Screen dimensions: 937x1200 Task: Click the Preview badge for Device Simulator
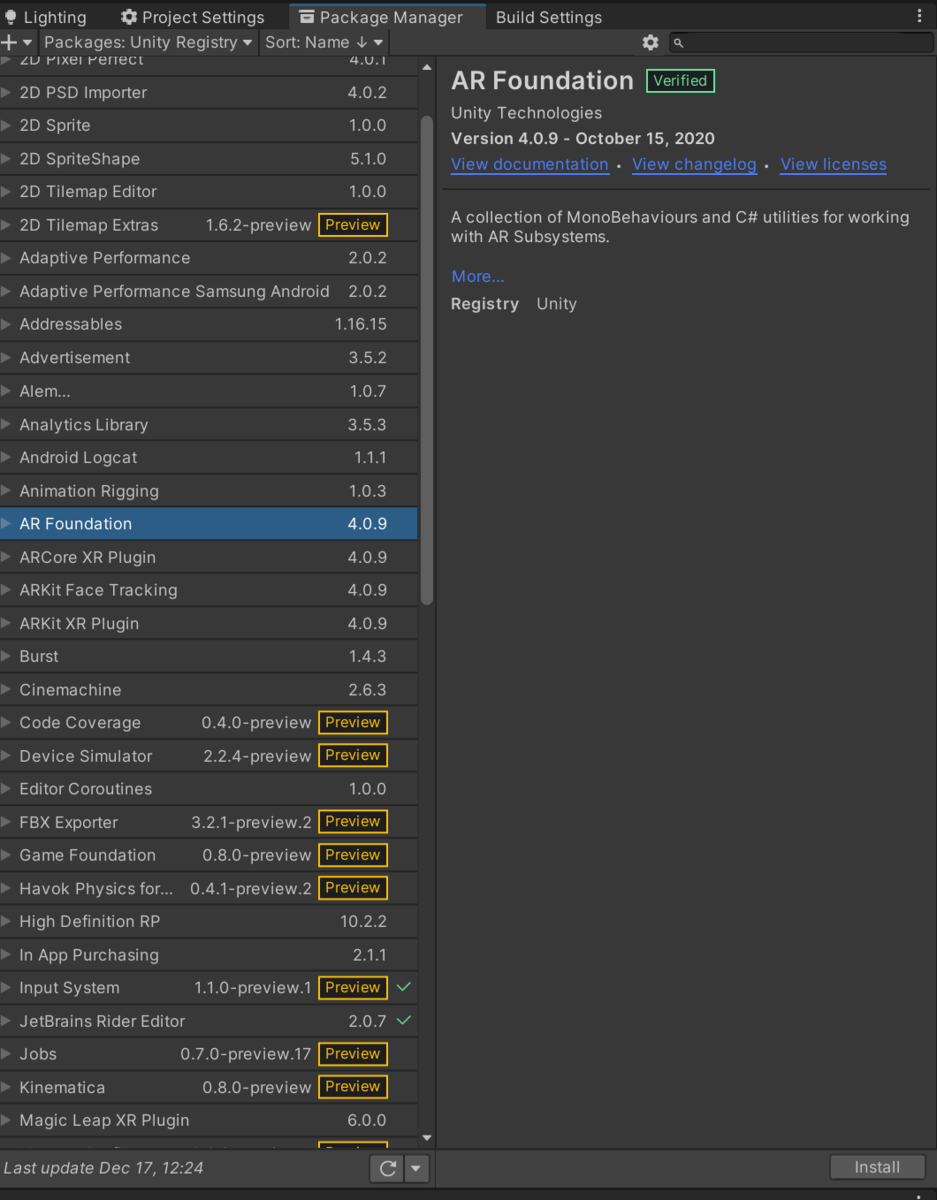tap(353, 755)
